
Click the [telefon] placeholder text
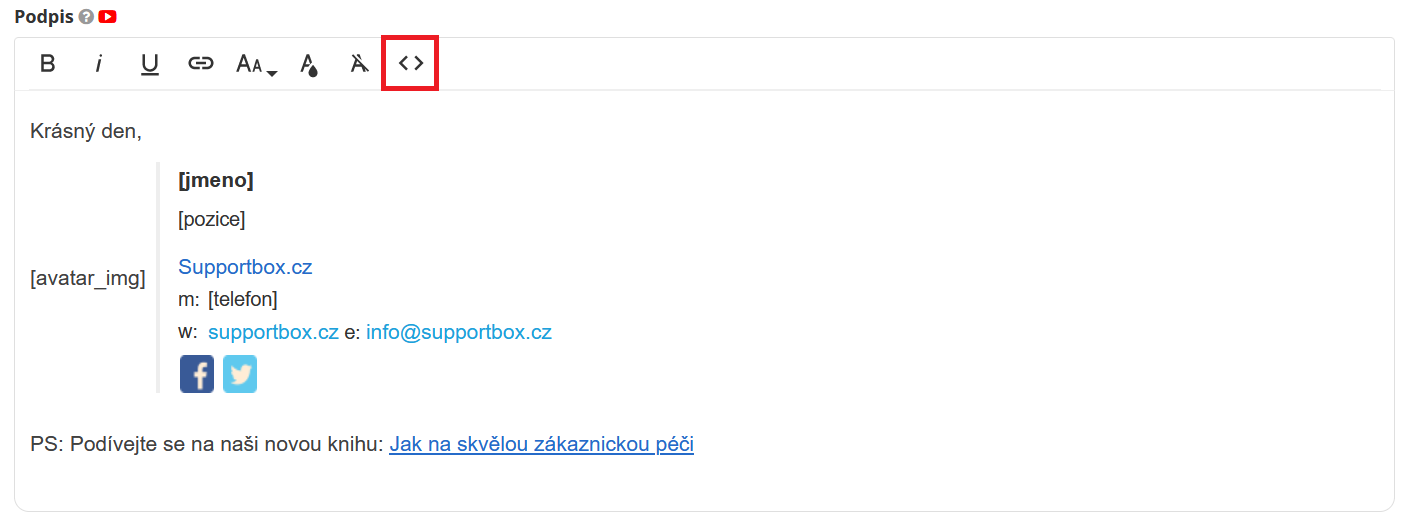[243, 299]
